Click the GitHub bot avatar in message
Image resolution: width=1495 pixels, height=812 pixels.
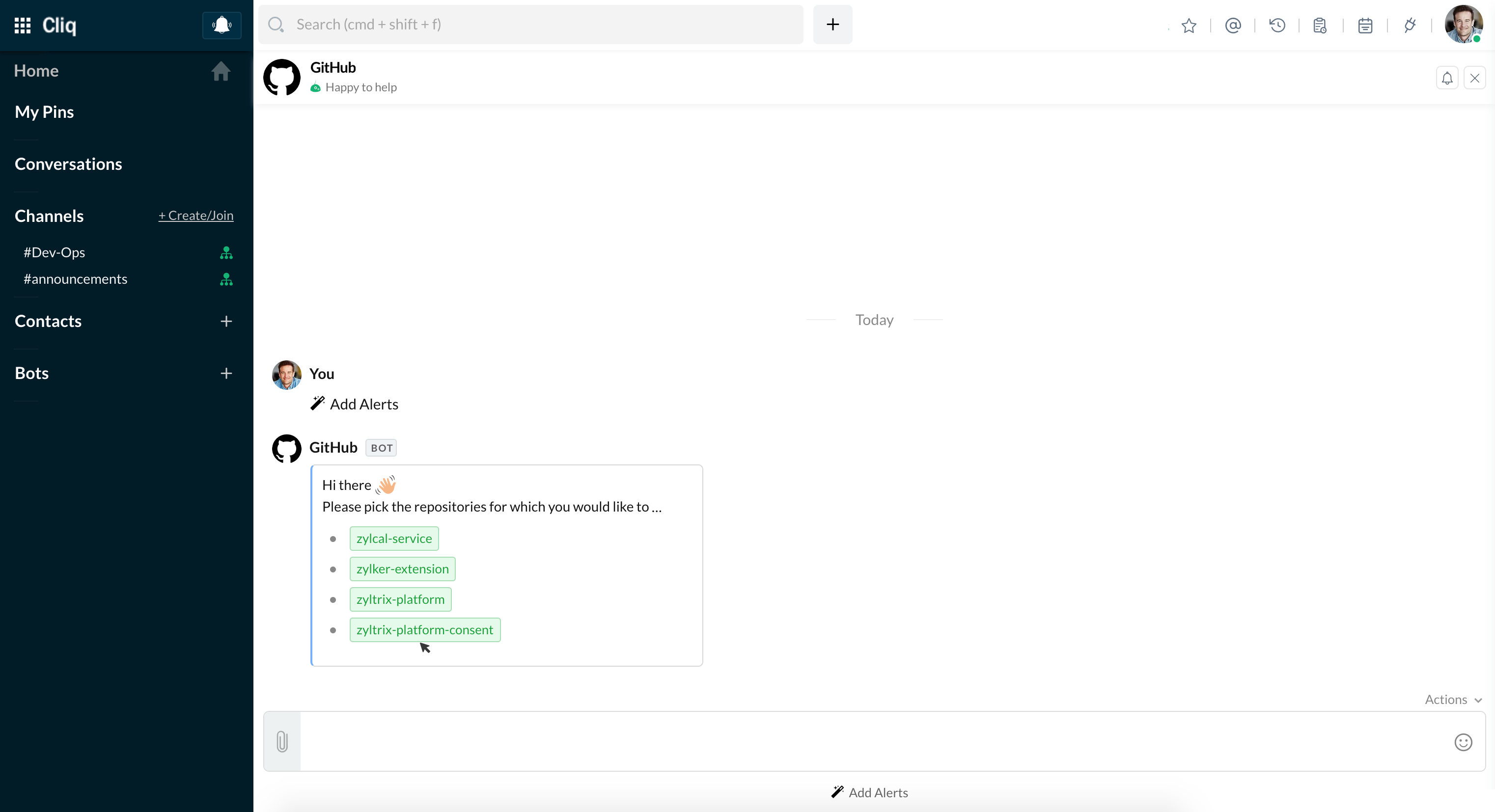[x=287, y=449]
